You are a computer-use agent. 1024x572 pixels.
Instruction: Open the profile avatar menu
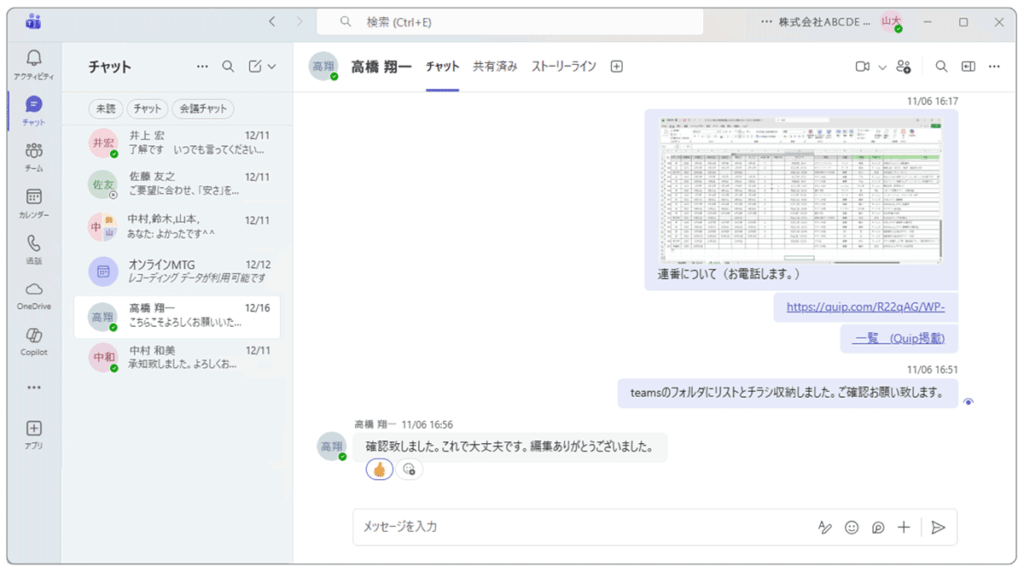pyautogui.click(x=891, y=22)
